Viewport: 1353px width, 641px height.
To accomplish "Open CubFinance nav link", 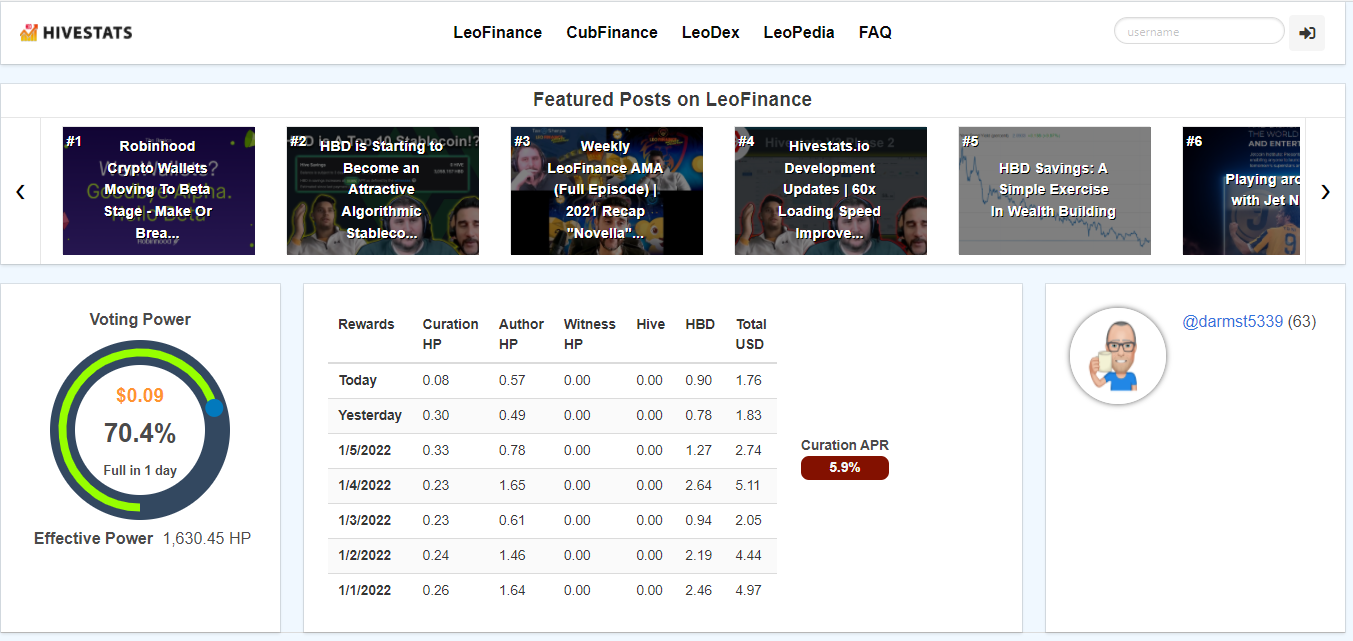I will (612, 32).
